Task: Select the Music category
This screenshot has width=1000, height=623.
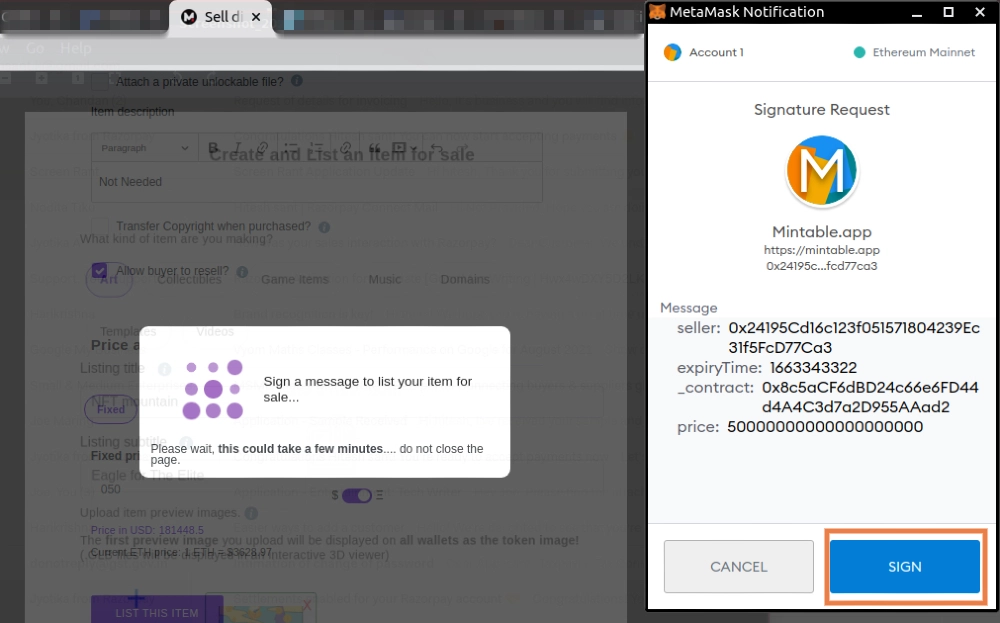Action: pos(385,279)
